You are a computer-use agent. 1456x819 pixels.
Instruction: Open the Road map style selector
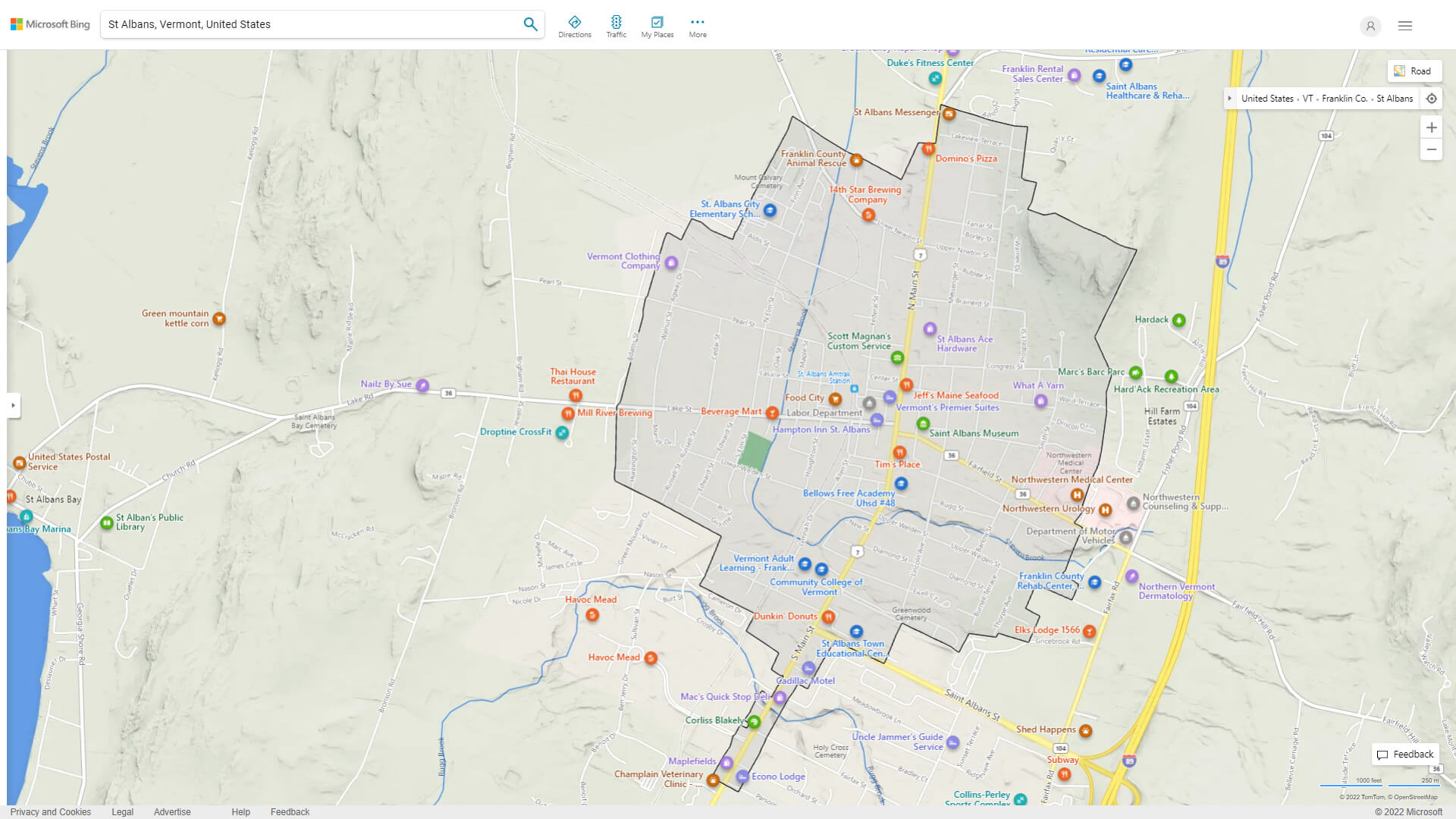[1415, 71]
